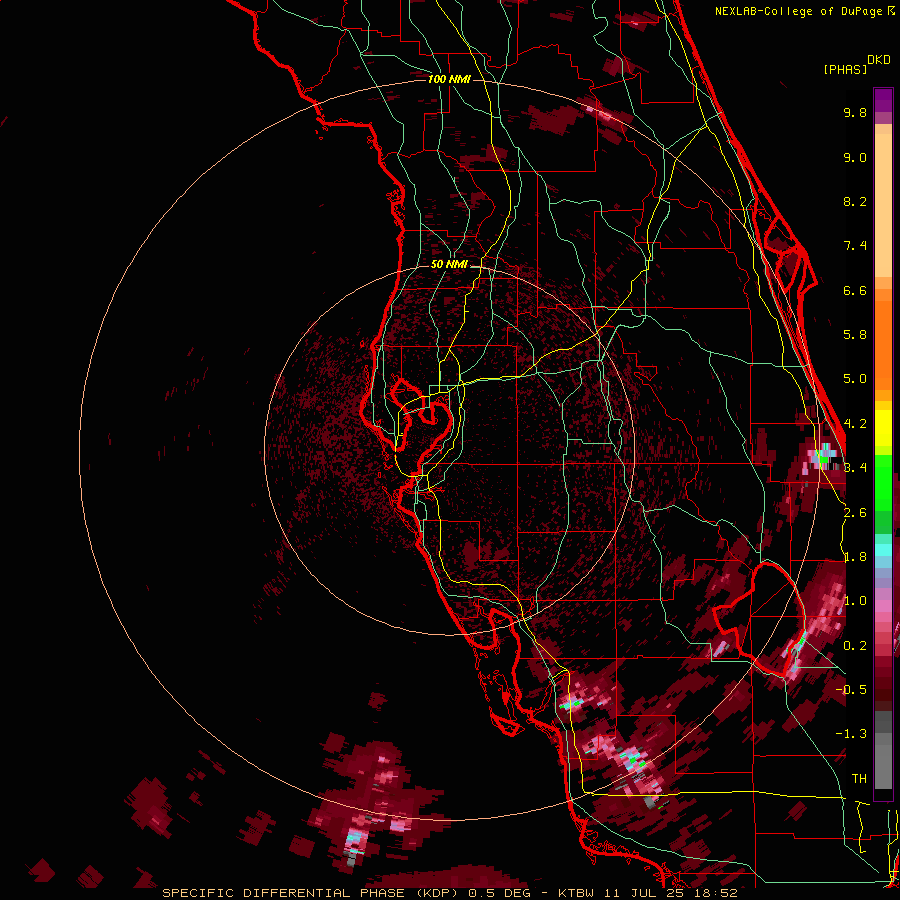Click the 4.2 scale value
Screen dimensions: 900x900
[855, 424]
